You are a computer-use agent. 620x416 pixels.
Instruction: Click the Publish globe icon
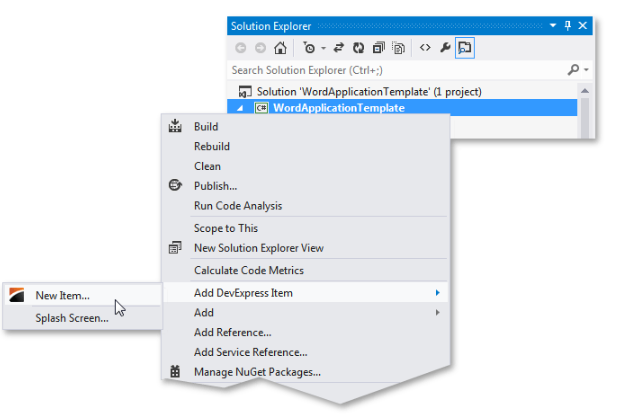(175, 185)
